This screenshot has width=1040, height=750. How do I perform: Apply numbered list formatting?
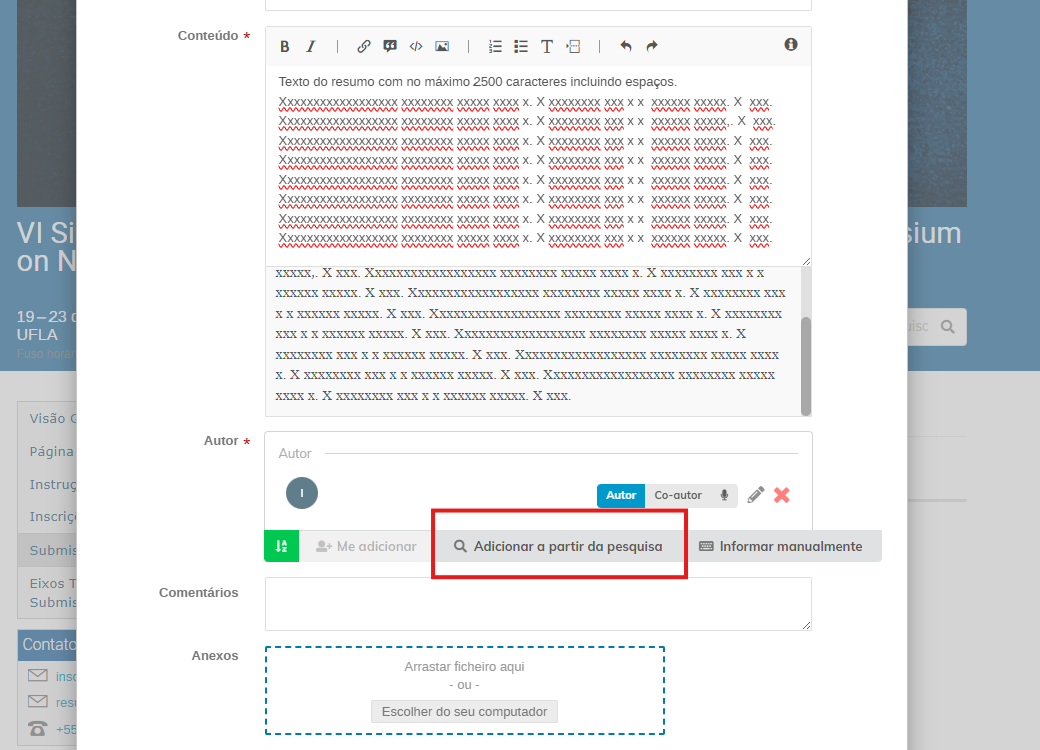495,46
